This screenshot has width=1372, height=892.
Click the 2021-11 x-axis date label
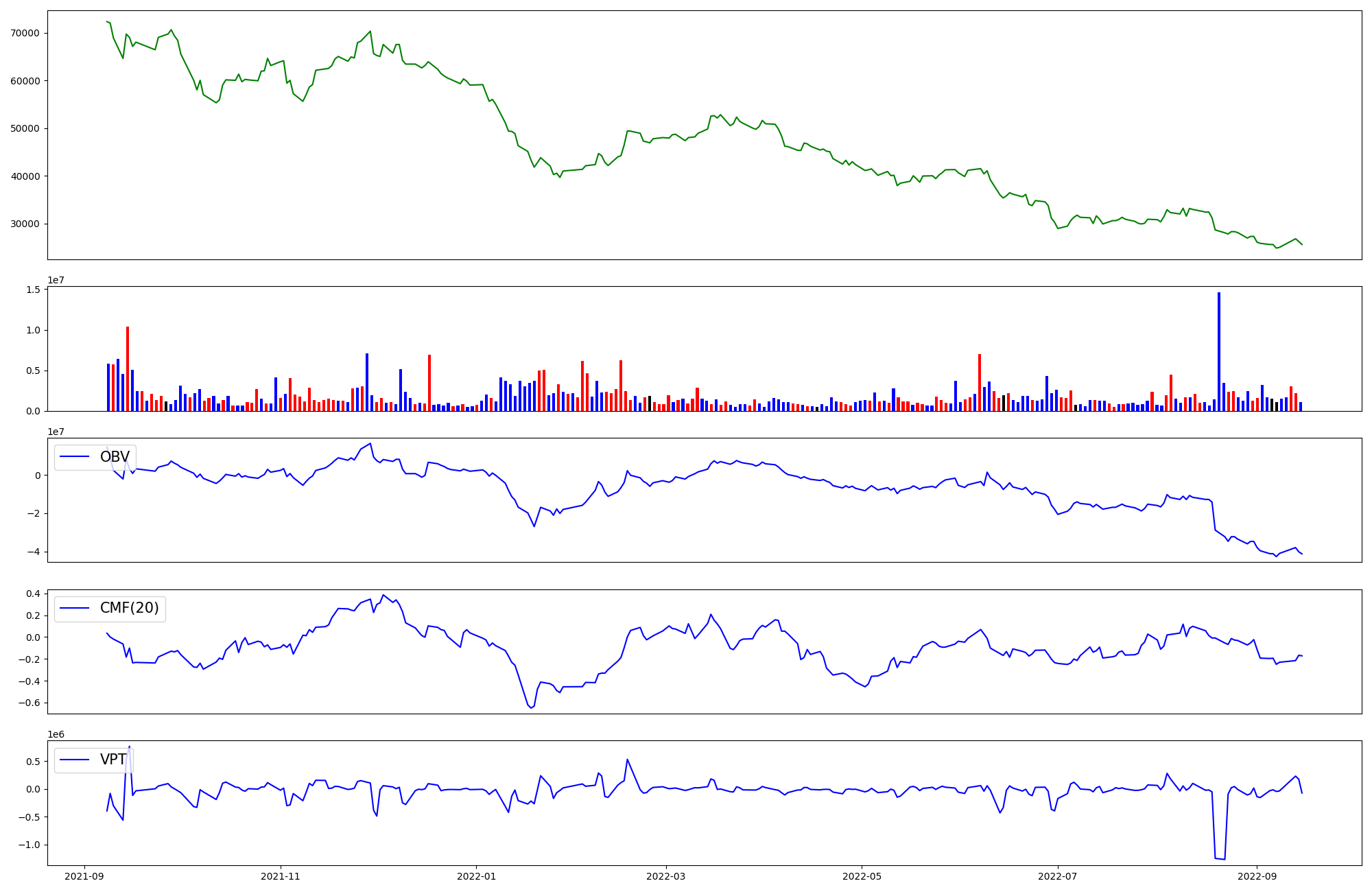point(281,876)
